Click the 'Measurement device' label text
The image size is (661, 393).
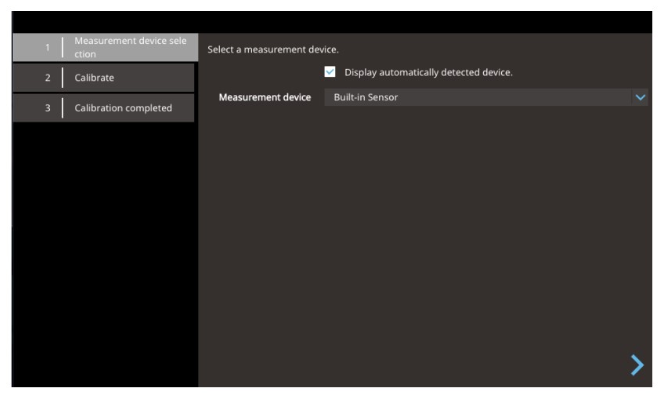point(265,97)
